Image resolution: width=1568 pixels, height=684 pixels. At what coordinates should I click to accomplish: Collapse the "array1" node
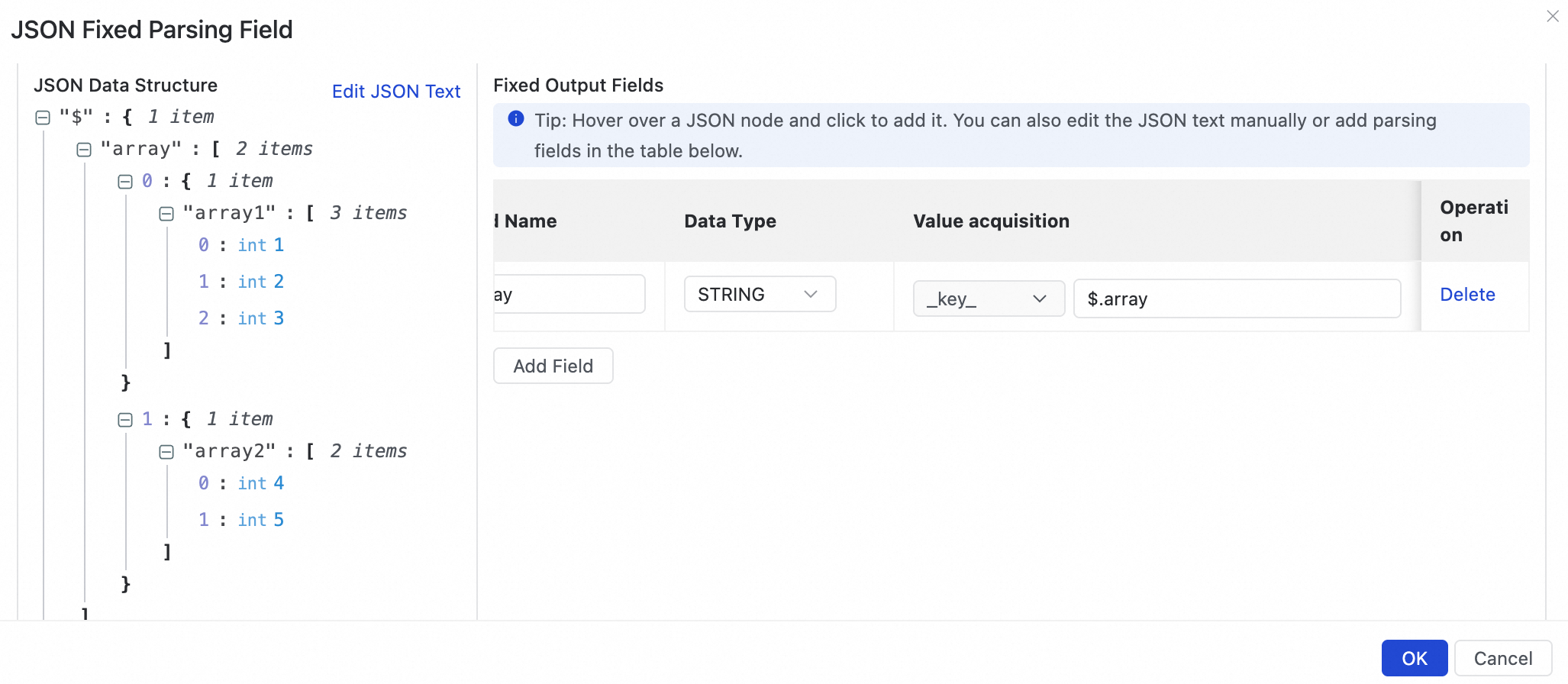166,214
